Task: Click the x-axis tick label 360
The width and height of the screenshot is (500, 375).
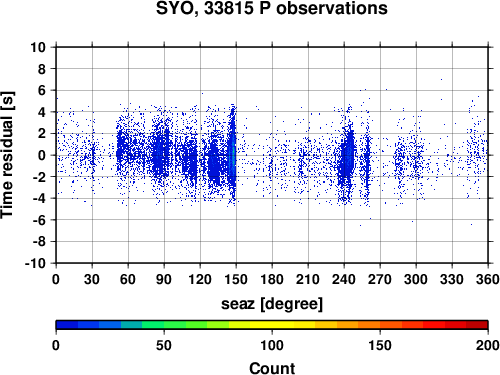Action: point(488,279)
